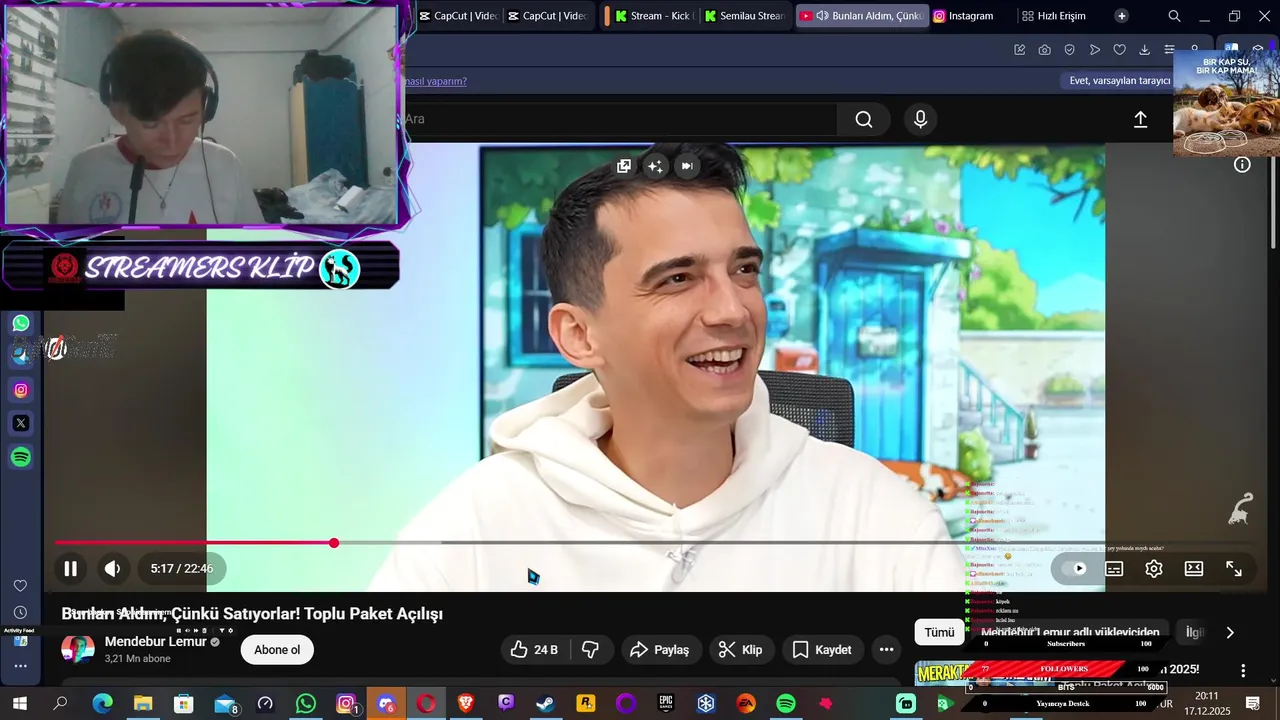1280x720 pixels.
Task: Open the video settings gear
Action: (1154, 569)
